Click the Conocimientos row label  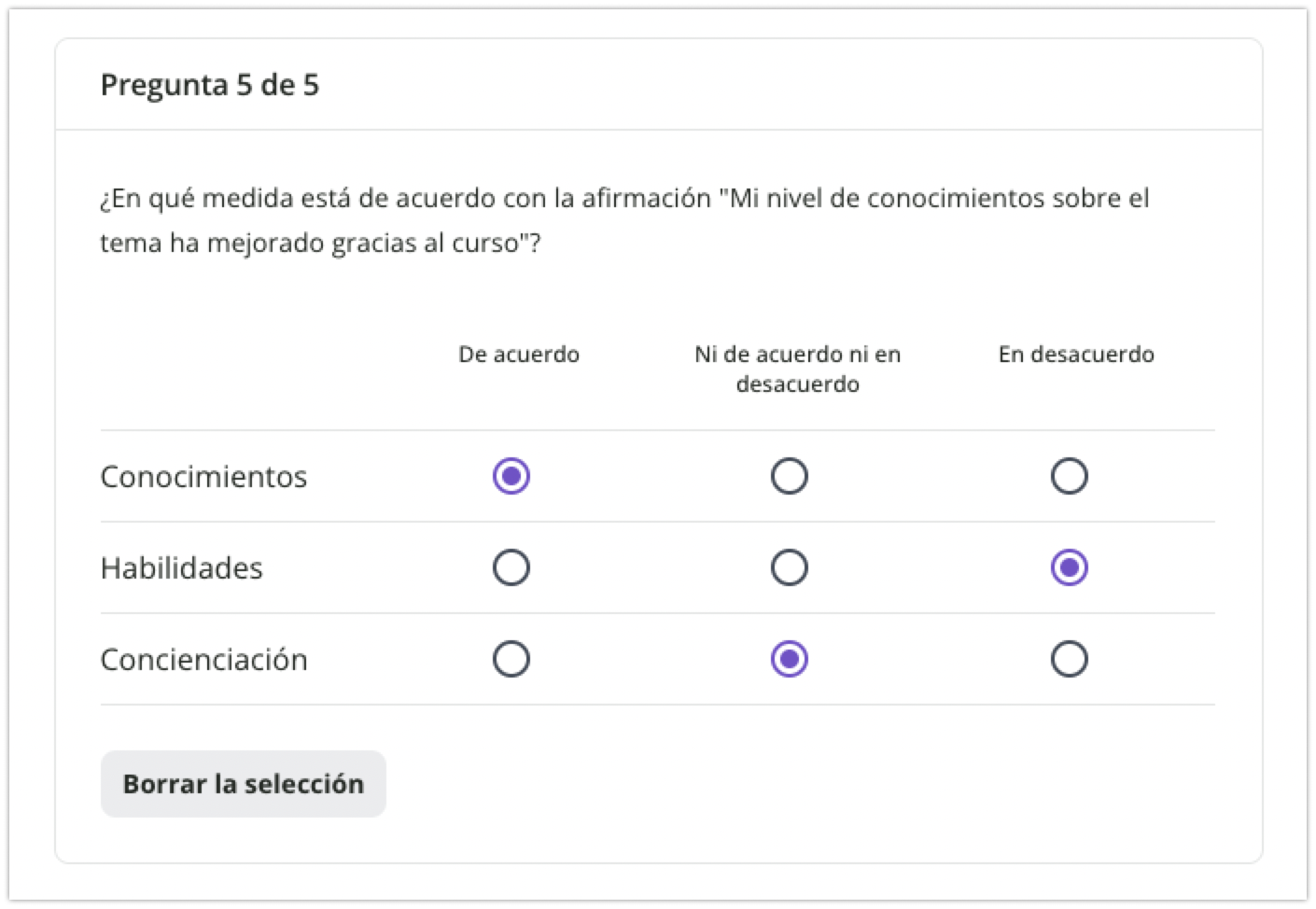point(203,476)
